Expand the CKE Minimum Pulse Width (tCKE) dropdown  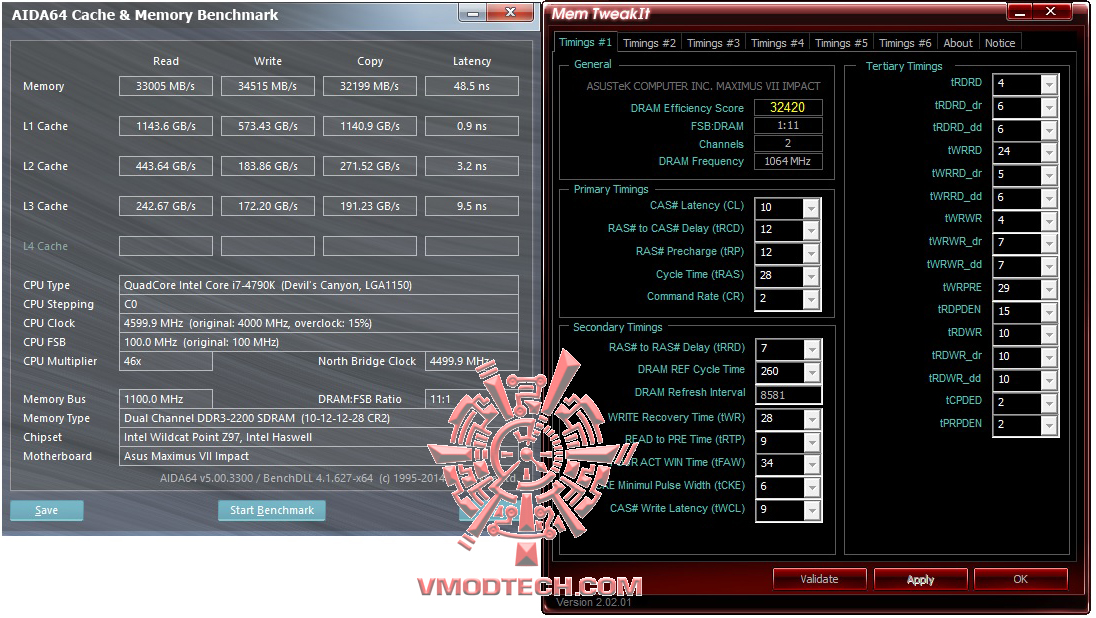tap(812, 487)
